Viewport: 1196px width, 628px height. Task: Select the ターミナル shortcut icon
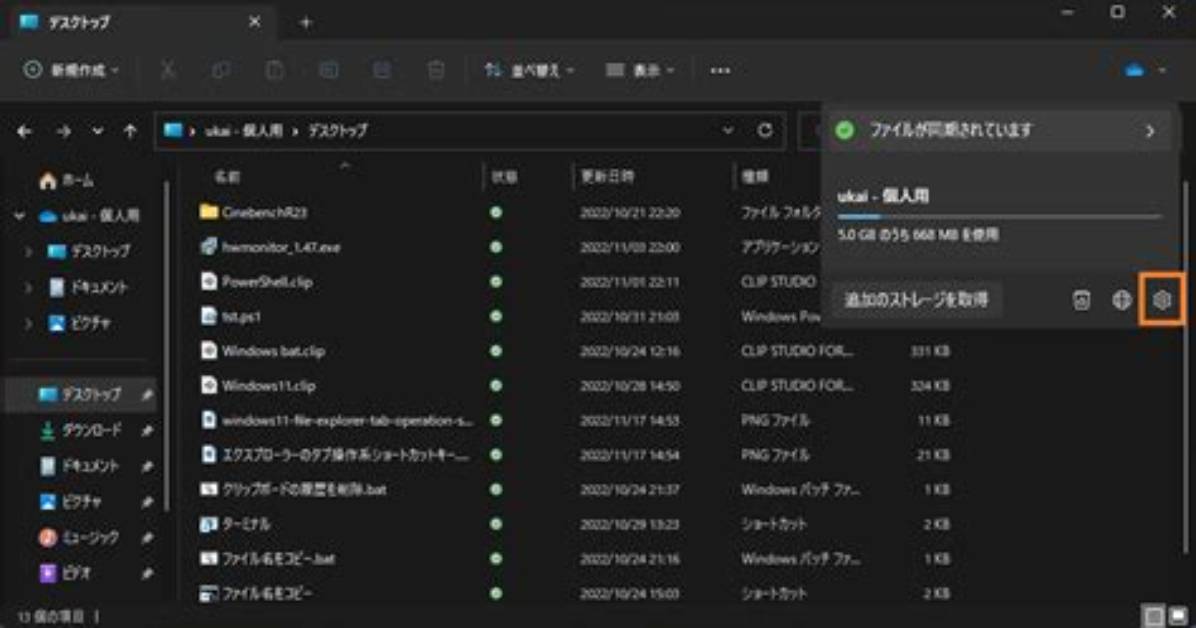click(x=208, y=523)
